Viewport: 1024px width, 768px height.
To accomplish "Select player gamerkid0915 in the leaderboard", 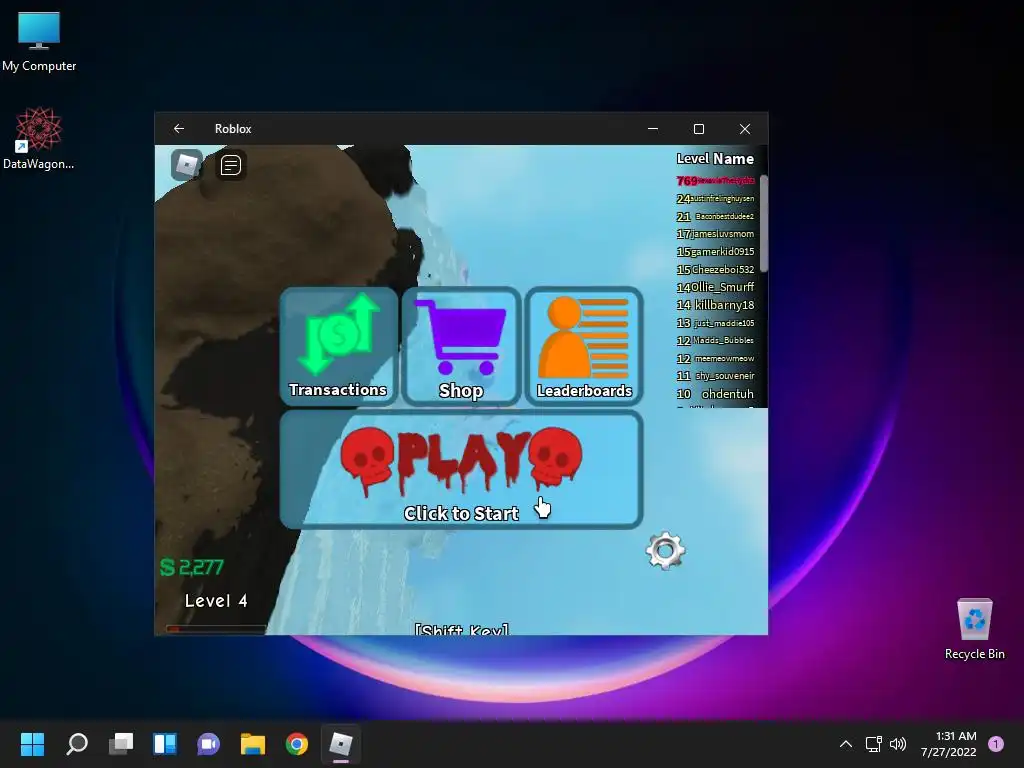I will point(715,251).
